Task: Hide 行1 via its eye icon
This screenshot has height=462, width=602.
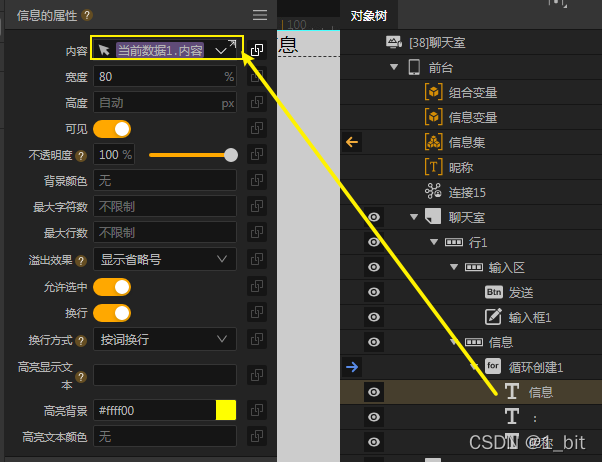Action: (374, 242)
